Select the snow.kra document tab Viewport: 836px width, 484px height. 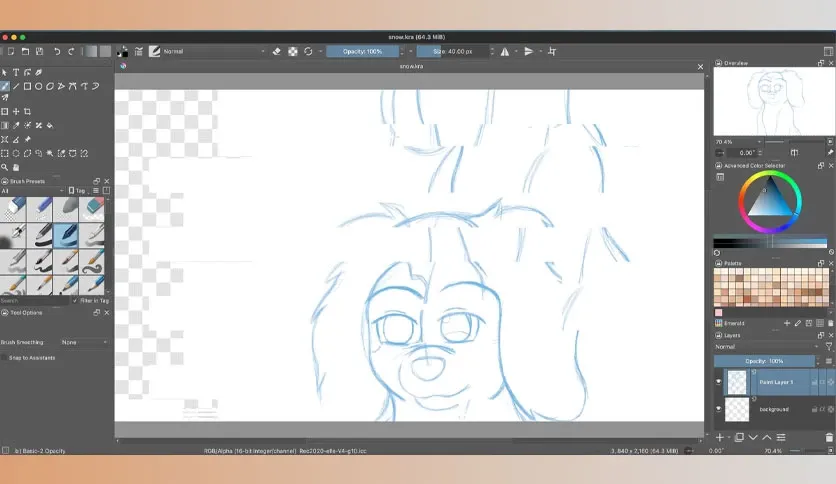[x=411, y=66]
